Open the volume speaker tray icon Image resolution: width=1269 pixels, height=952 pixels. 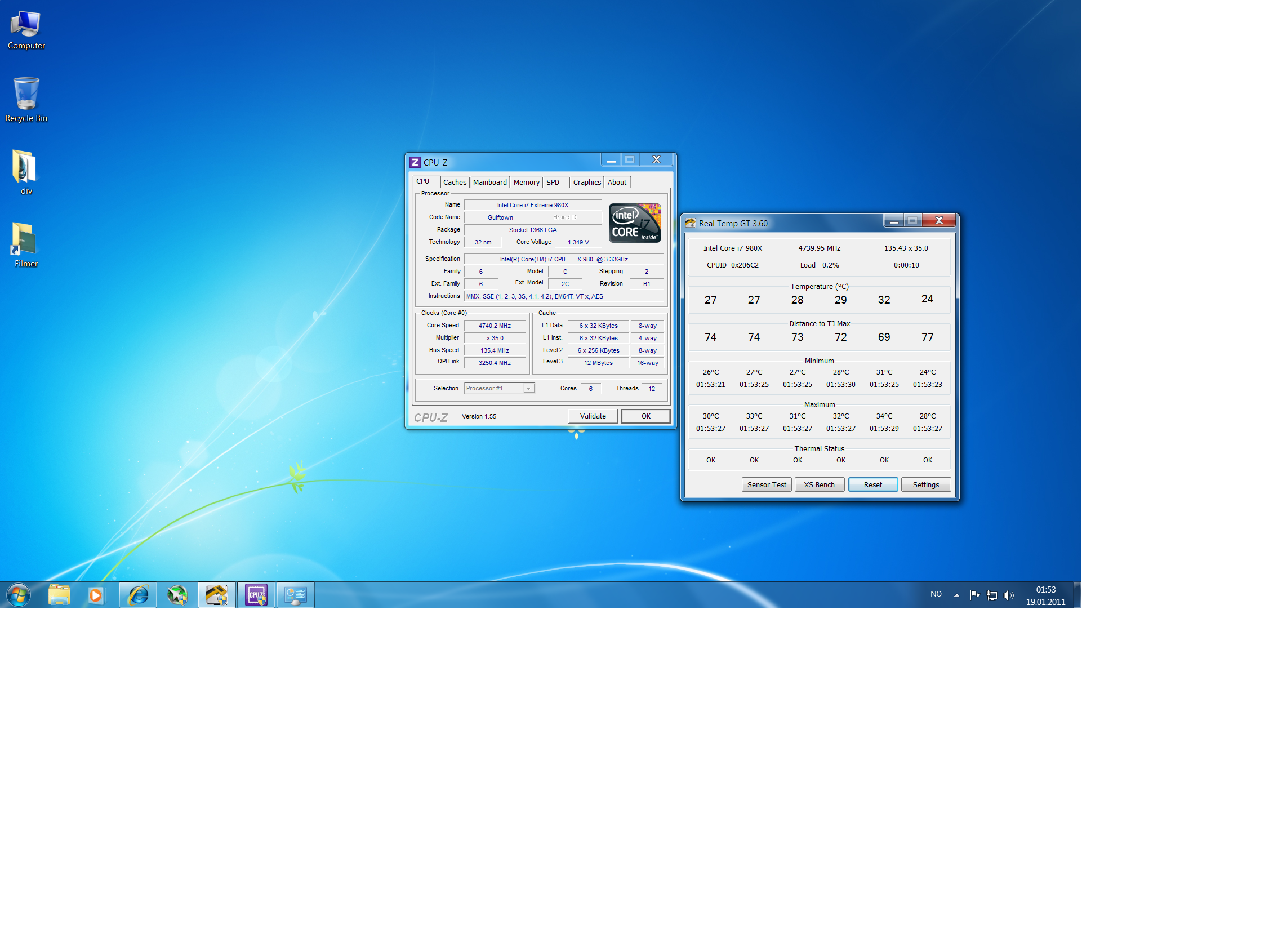(1009, 595)
